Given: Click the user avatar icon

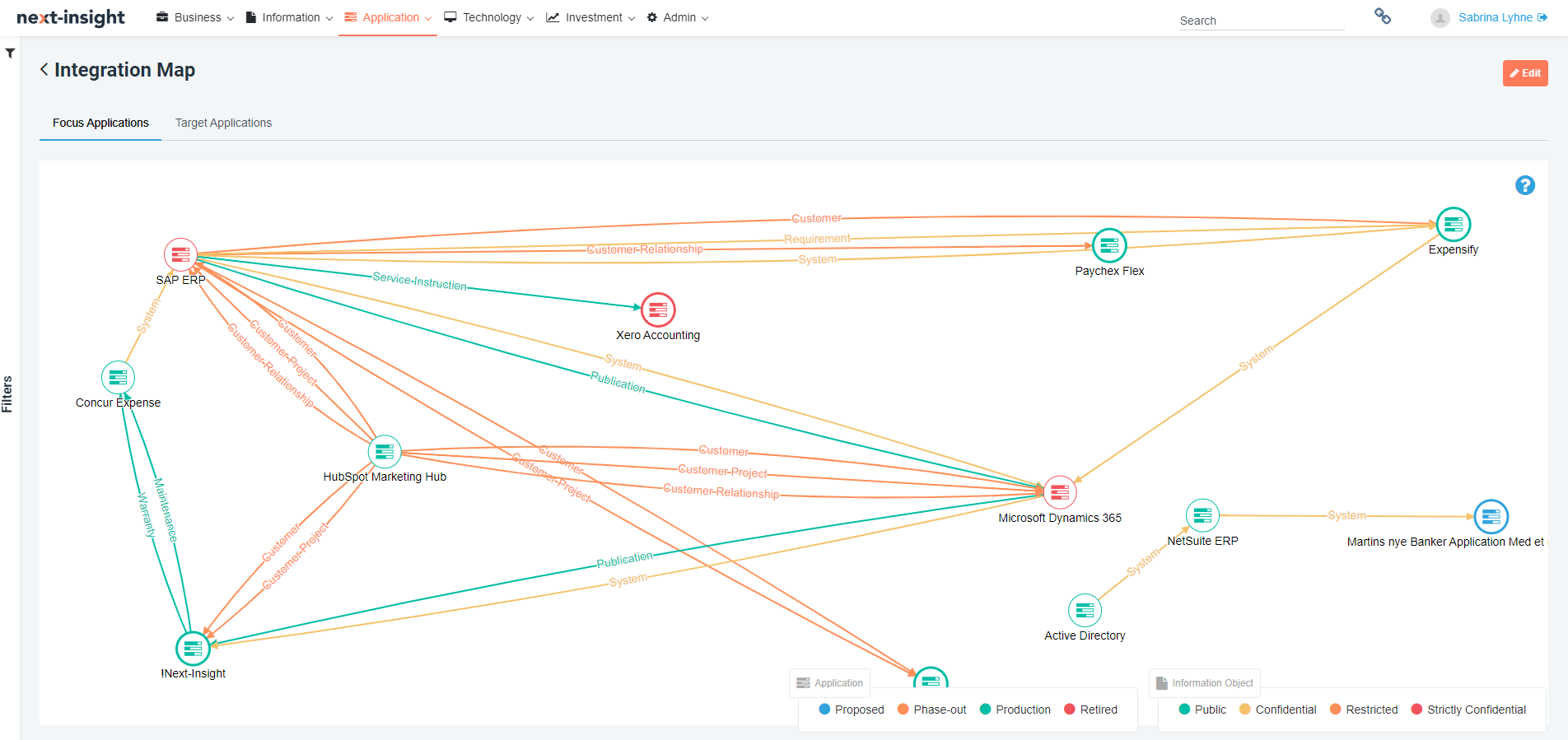Looking at the screenshot, I should pyautogui.click(x=1440, y=18).
